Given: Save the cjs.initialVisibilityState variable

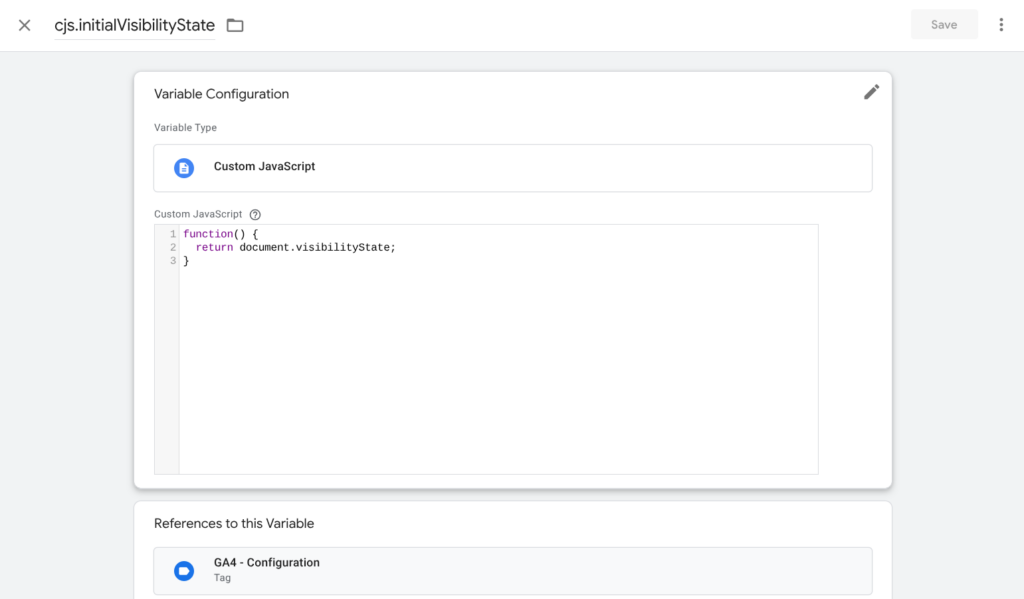Looking at the screenshot, I should coord(943,23).
